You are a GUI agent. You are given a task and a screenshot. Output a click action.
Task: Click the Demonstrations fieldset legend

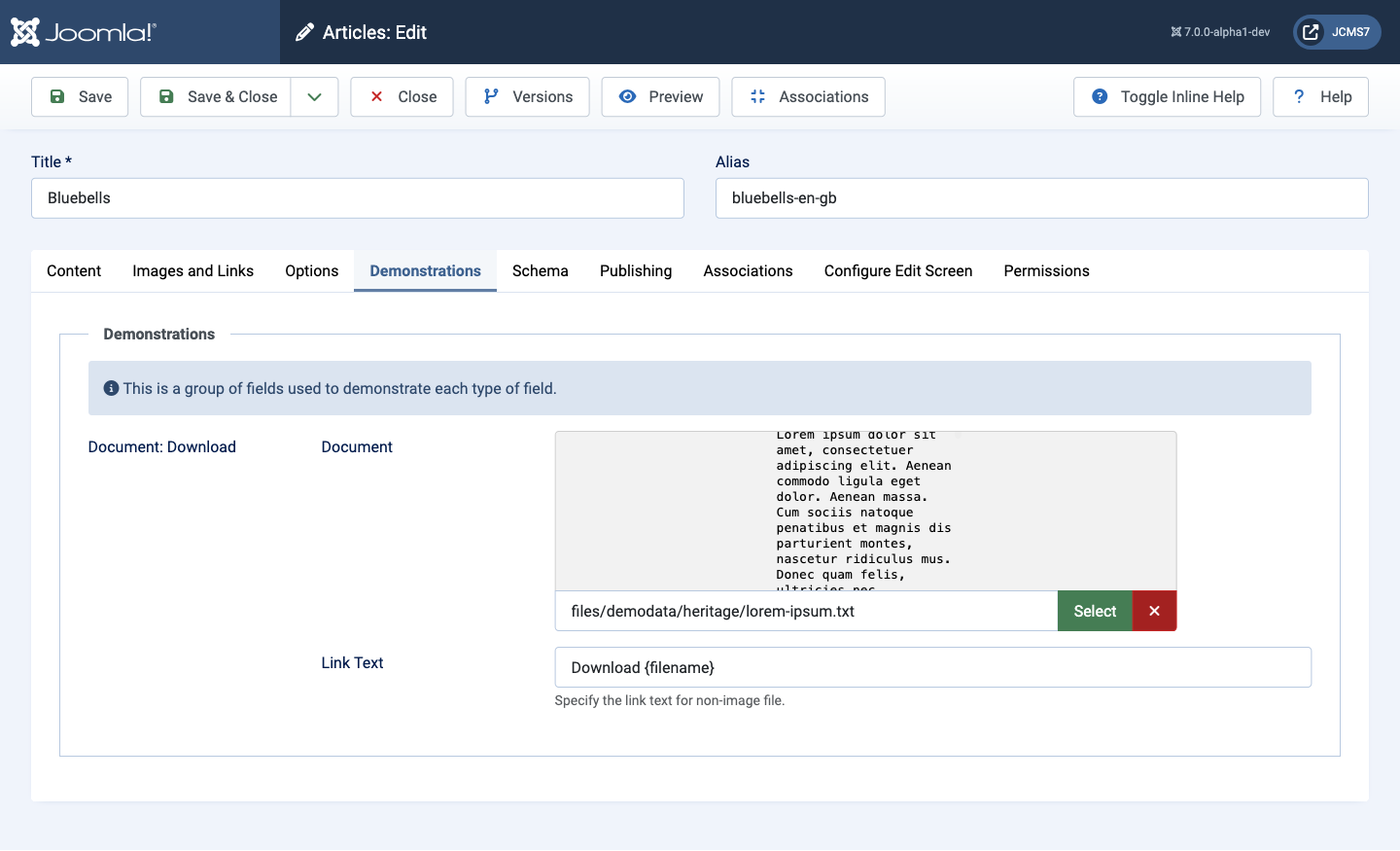(159, 334)
